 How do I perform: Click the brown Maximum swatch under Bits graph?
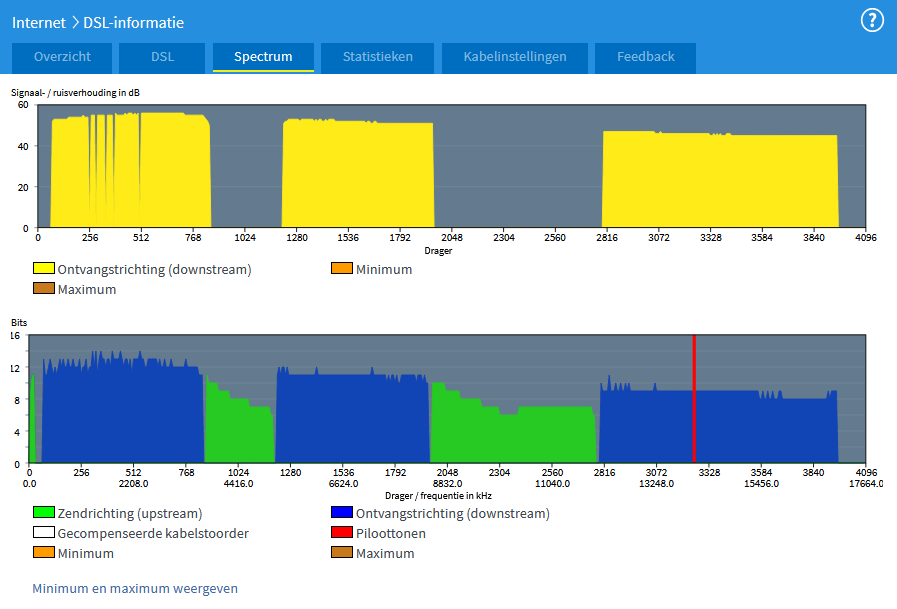(x=342, y=553)
